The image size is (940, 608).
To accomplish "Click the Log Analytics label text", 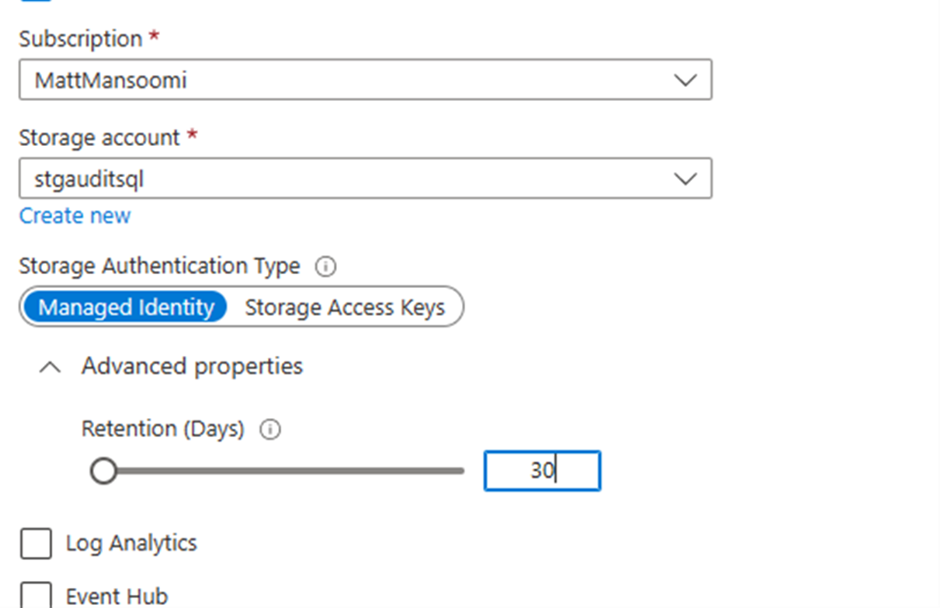I will [x=131, y=544].
